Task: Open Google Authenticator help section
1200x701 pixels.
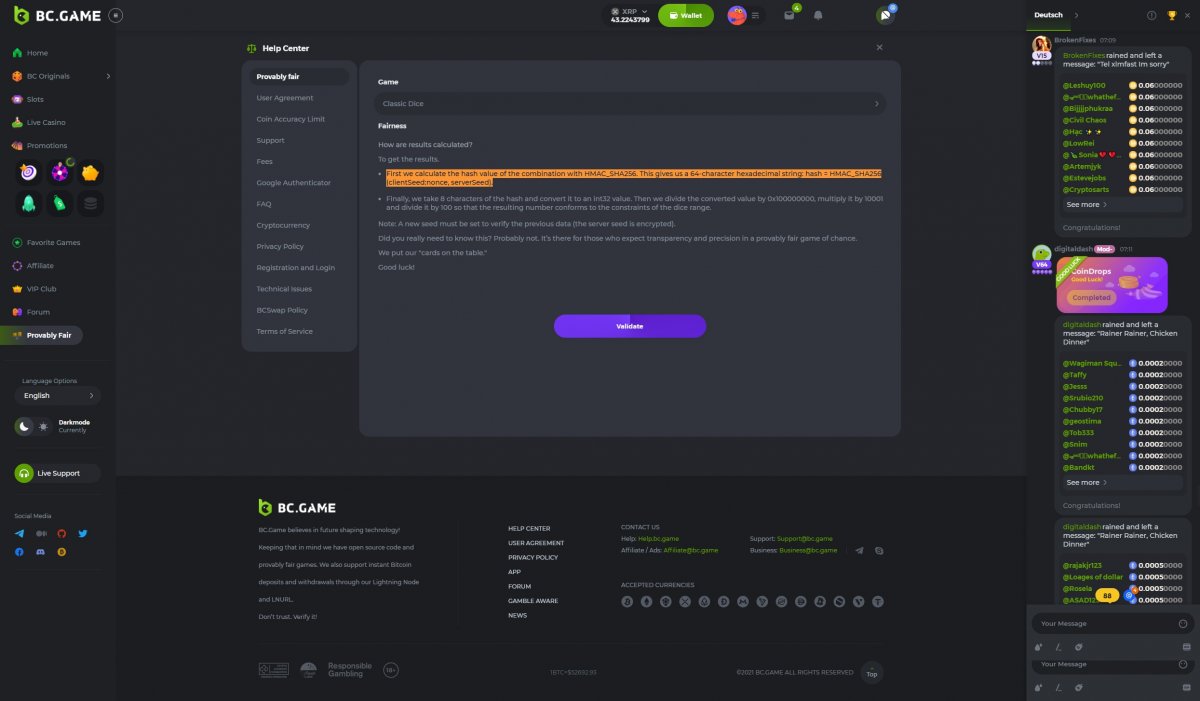Action: pos(293,183)
